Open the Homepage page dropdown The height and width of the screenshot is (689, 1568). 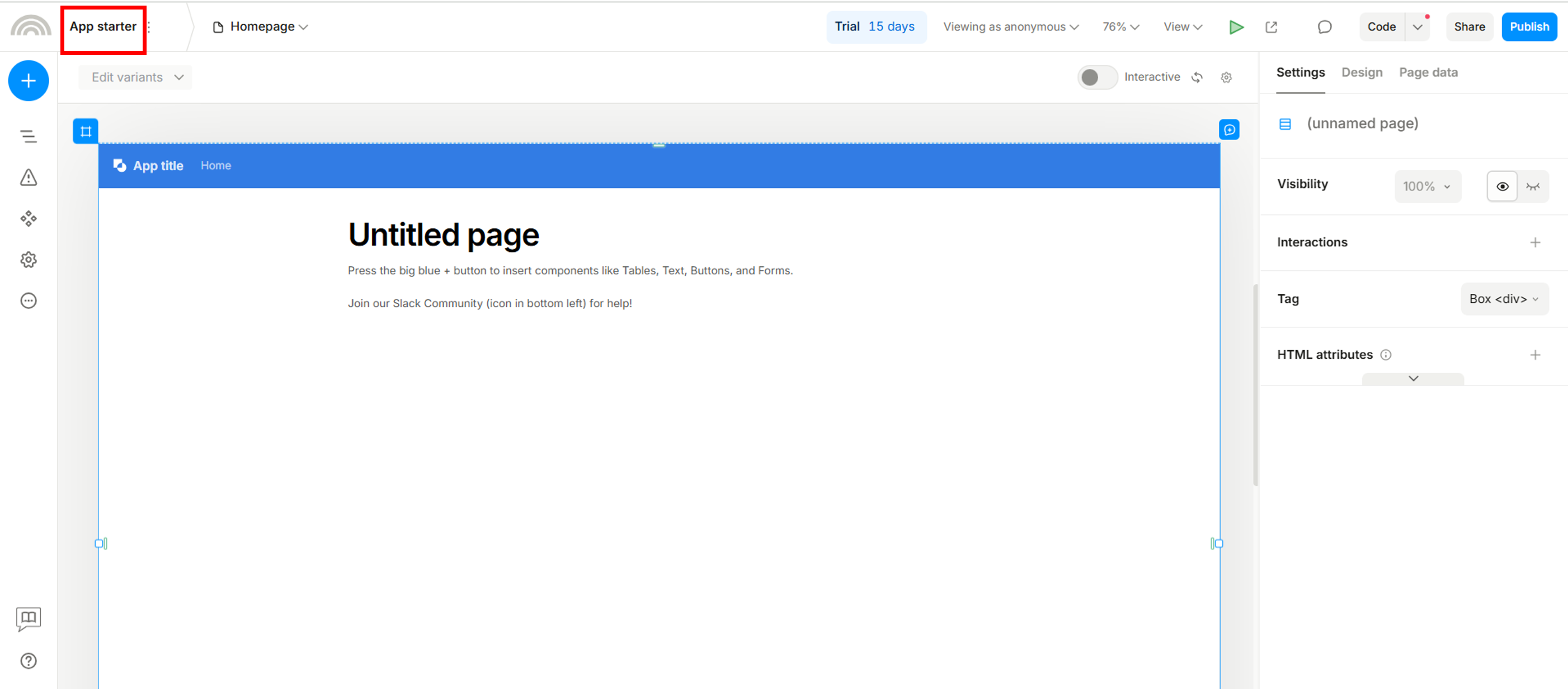point(261,27)
